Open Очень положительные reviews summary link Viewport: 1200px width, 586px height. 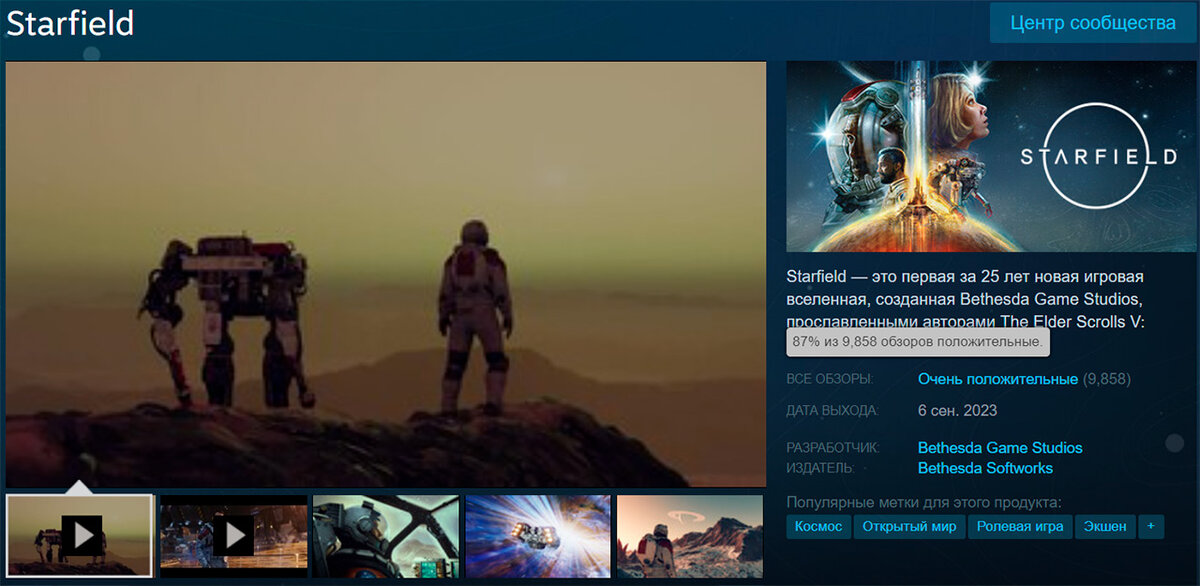(998, 379)
